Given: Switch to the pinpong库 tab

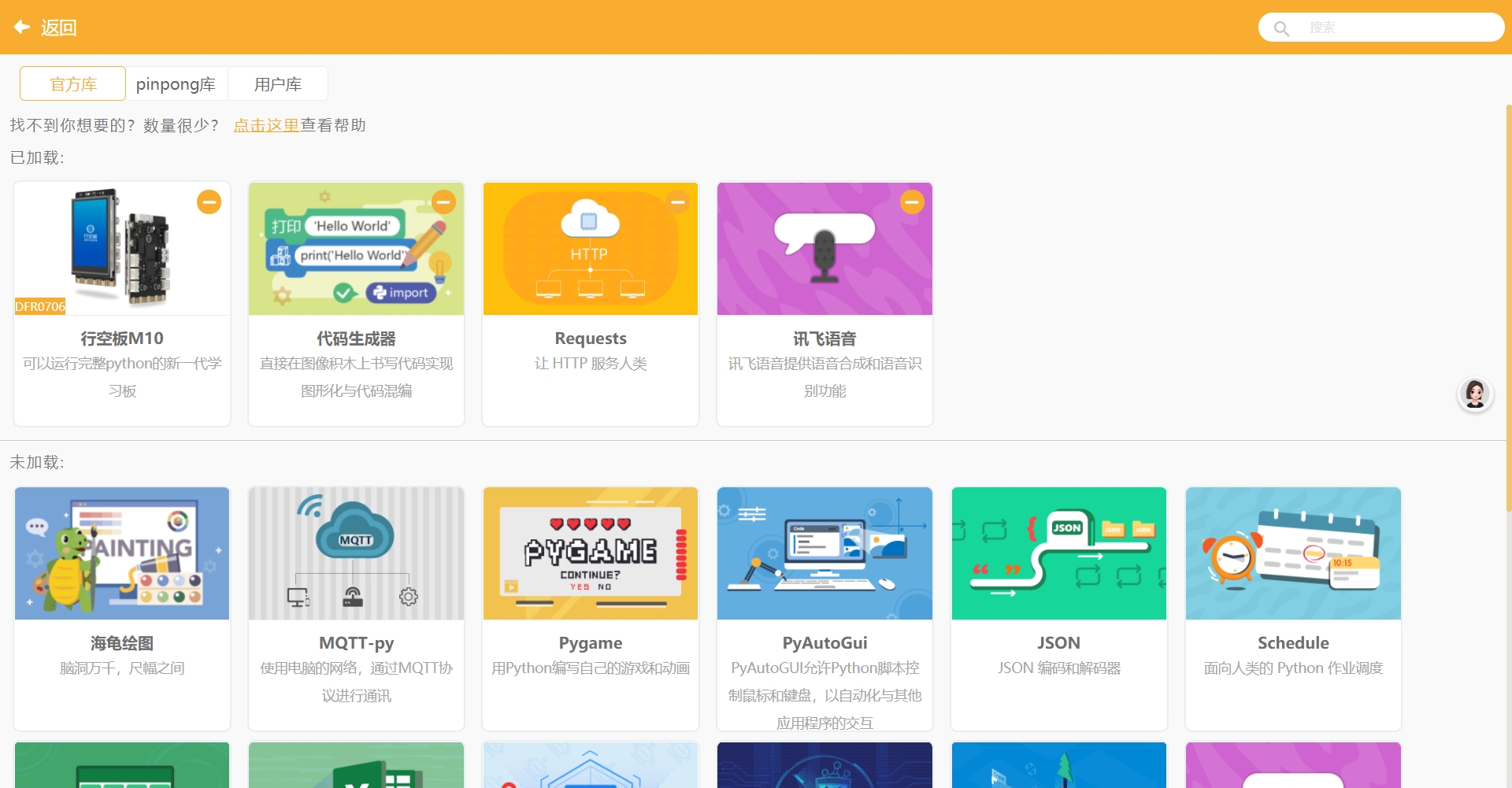Looking at the screenshot, I should pyautogui.click(x=176, y=83).
